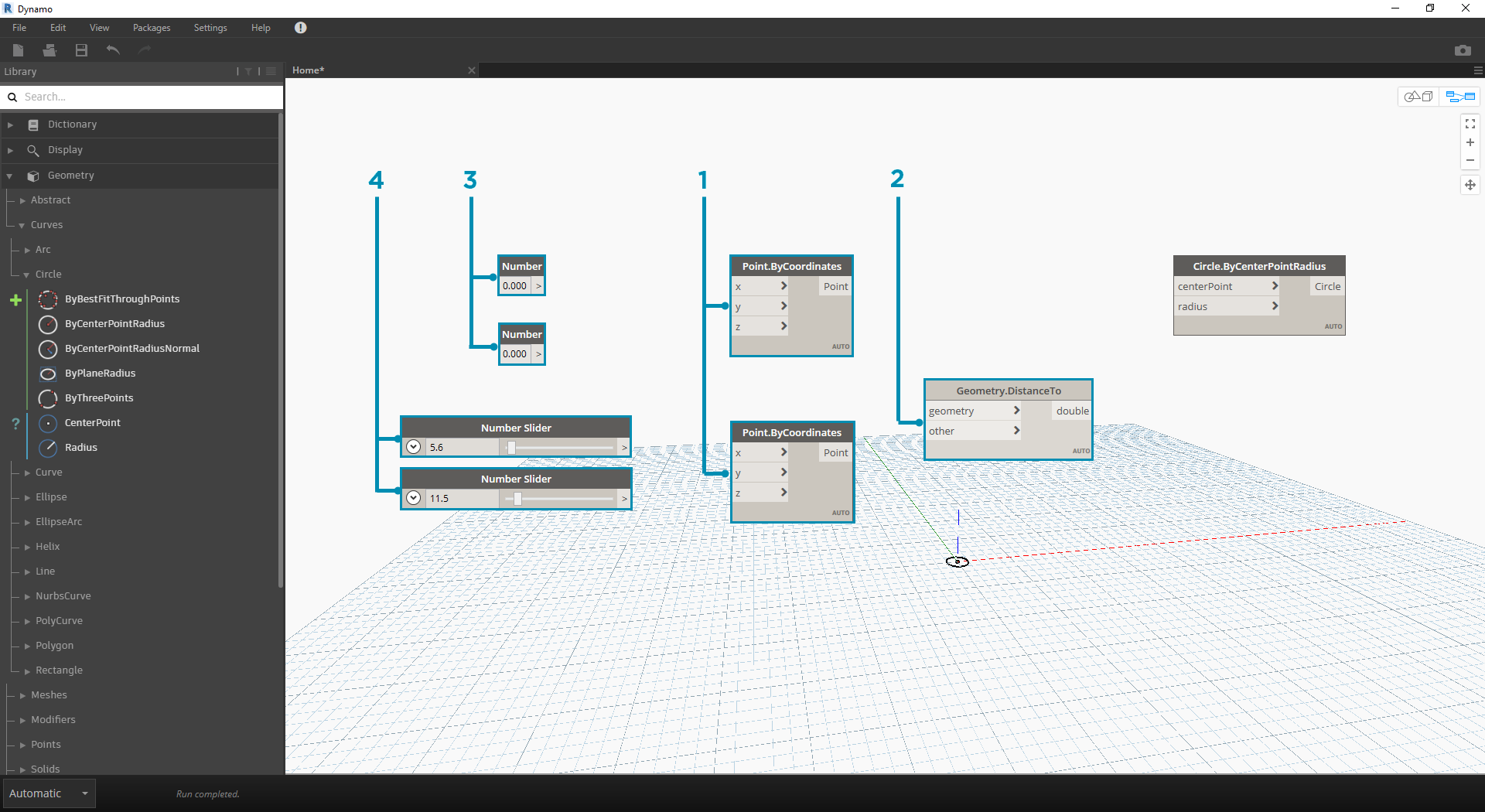Create a new file with the new document icon
This screenshot has width=1485, height=812.
click(x=17, y=49)
